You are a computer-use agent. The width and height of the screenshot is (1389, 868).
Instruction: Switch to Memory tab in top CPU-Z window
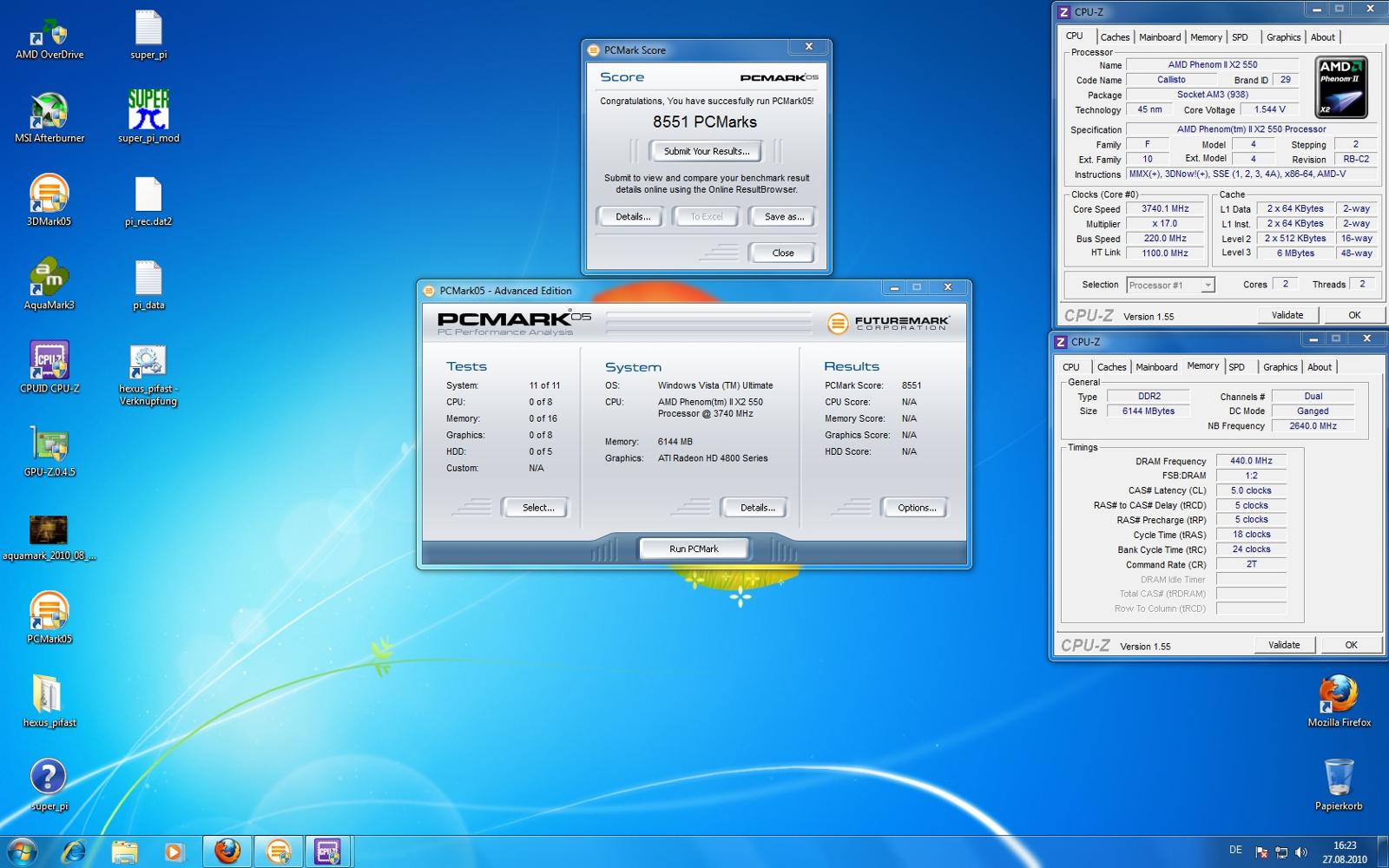(1206, 37)
